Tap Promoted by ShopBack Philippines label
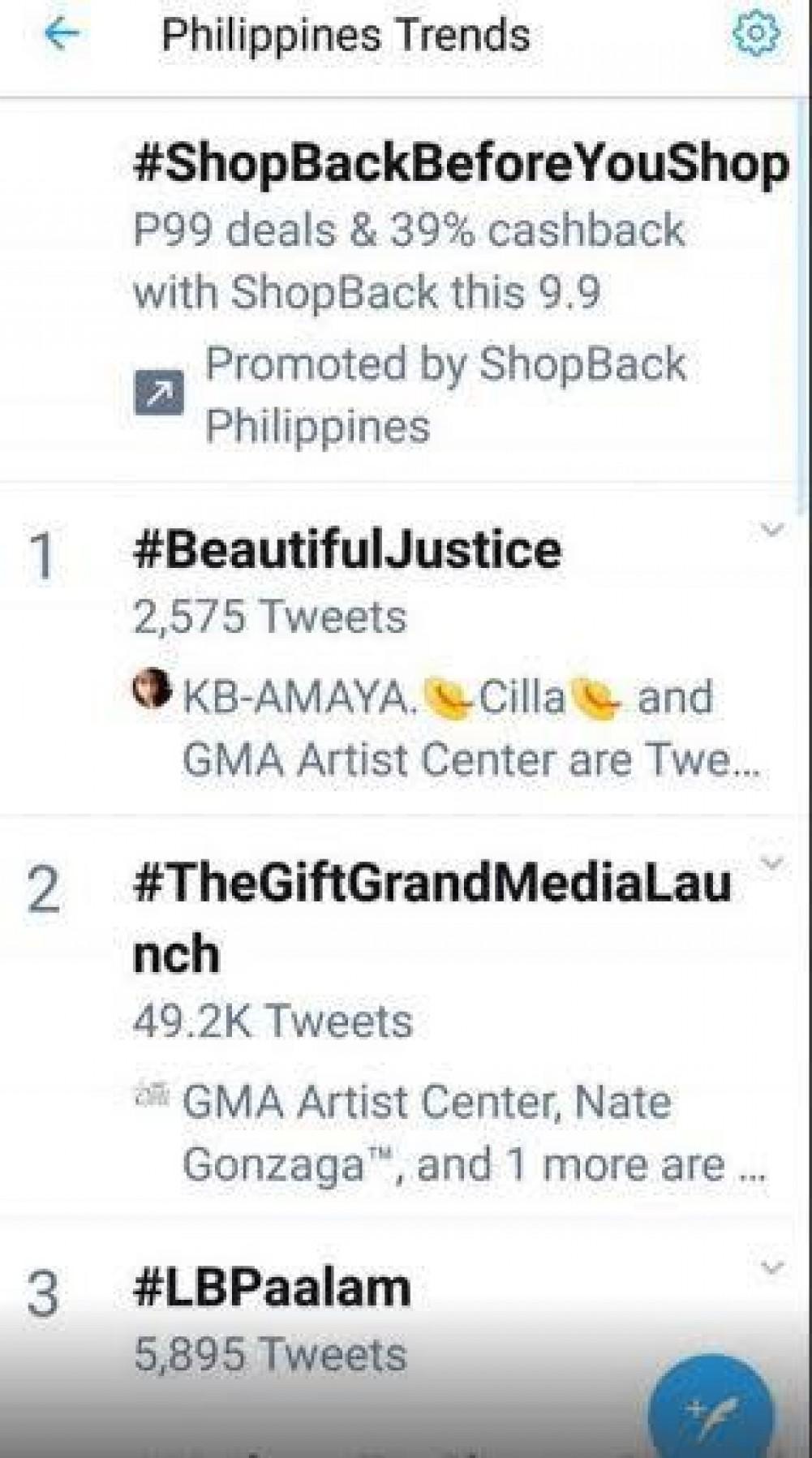The height and width of the screenshot is (1458, 812). click(x=445, y=395)
